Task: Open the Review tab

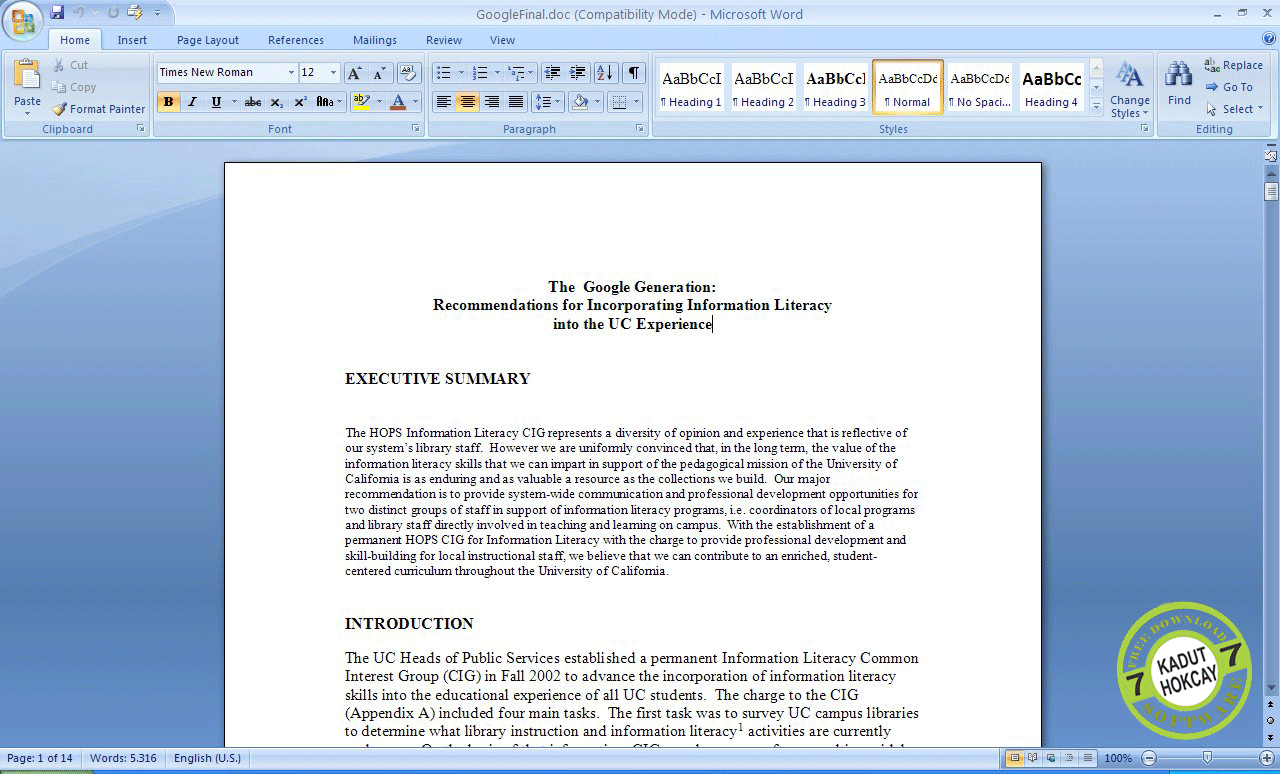Action: (444, 40)
